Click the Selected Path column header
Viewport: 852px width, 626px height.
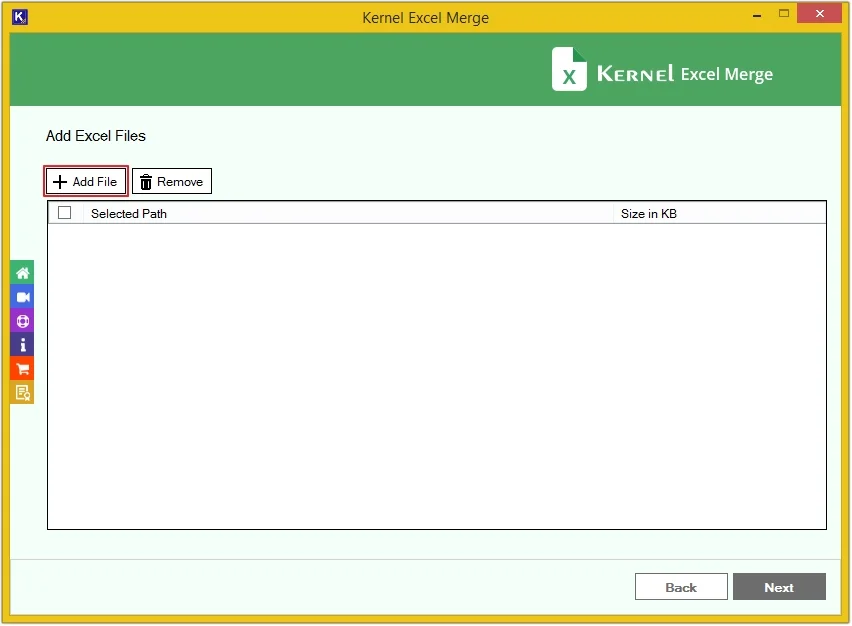tap(348, 214)
